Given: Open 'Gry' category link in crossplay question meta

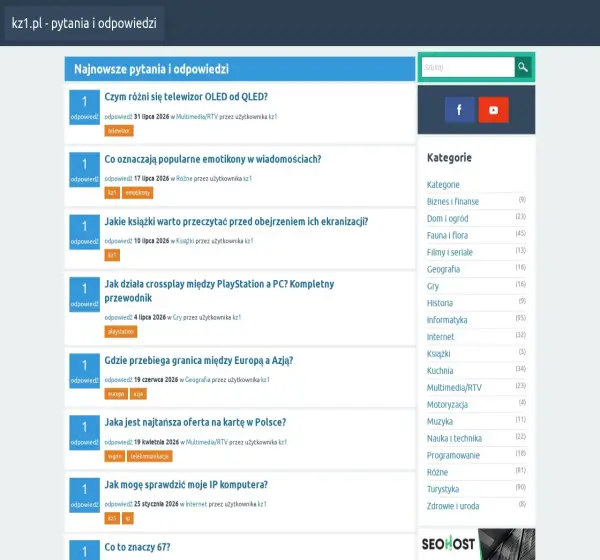Looking at the screenshot, I should click(x=177, y=317).
